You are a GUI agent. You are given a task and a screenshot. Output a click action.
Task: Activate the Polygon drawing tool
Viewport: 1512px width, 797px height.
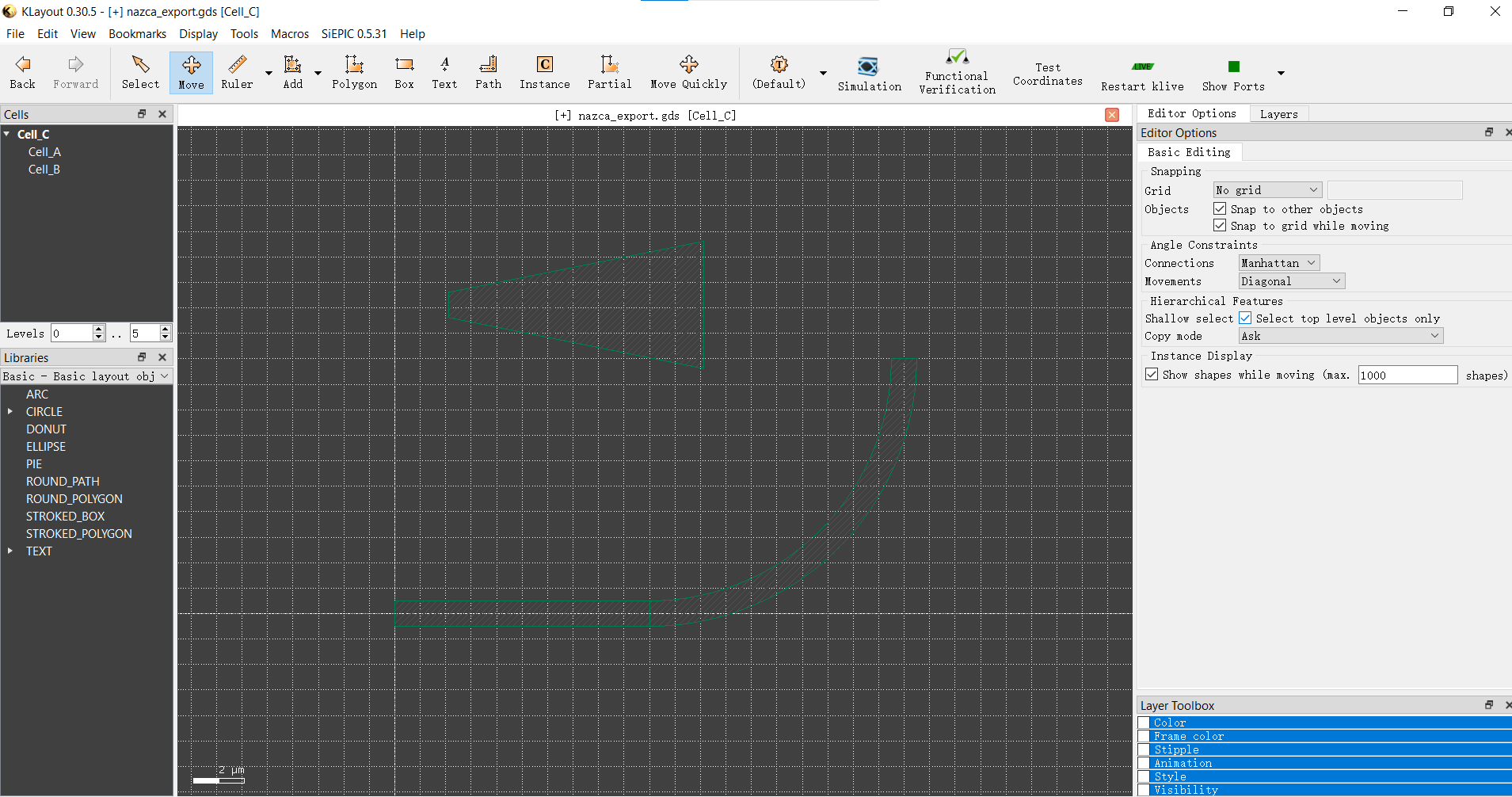pyautogui.click(x=354, y=72)
